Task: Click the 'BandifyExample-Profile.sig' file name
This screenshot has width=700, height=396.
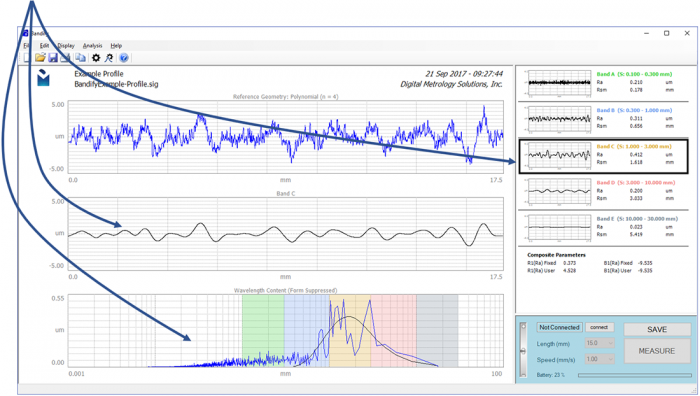Action: pos(116,84)
